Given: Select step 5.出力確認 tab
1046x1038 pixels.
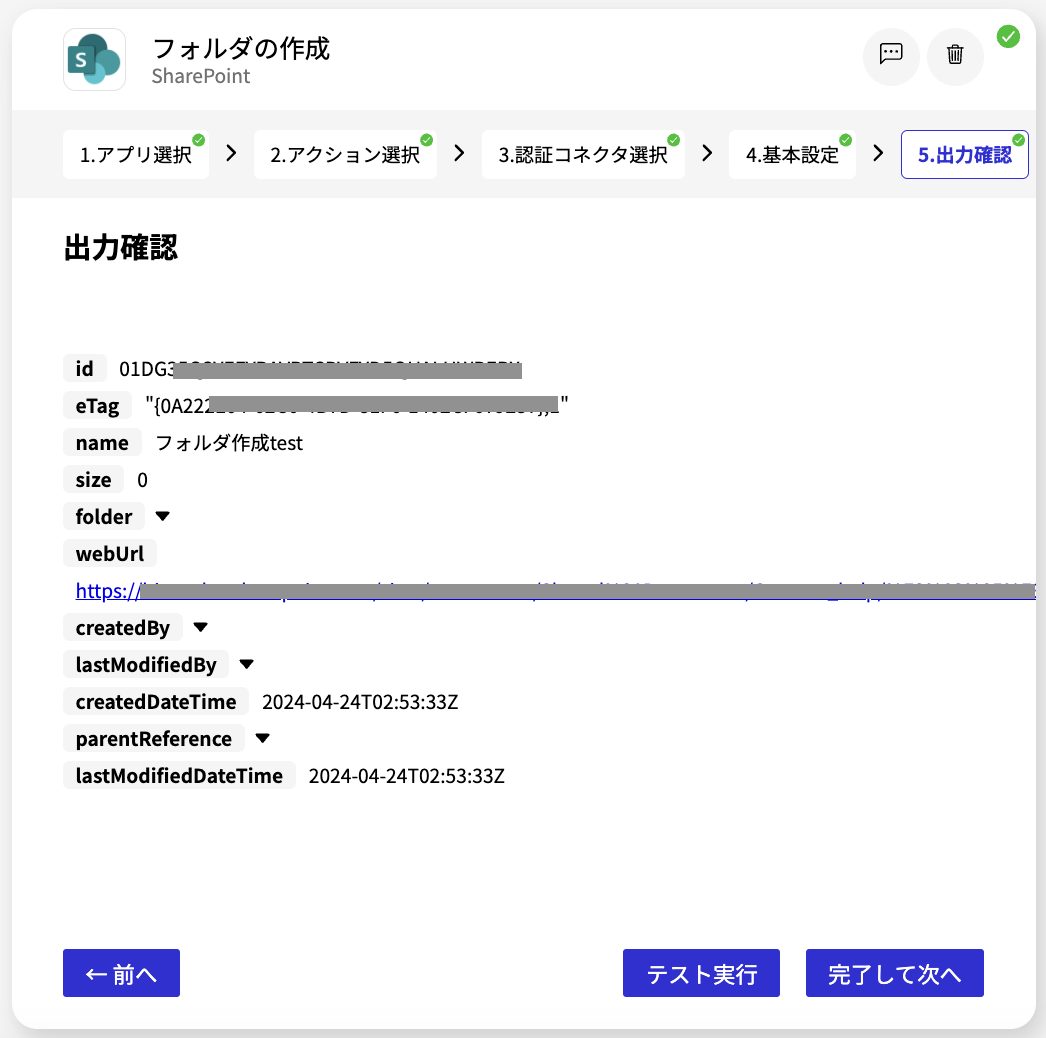Looking at the screenshot, I should (965, 154).
